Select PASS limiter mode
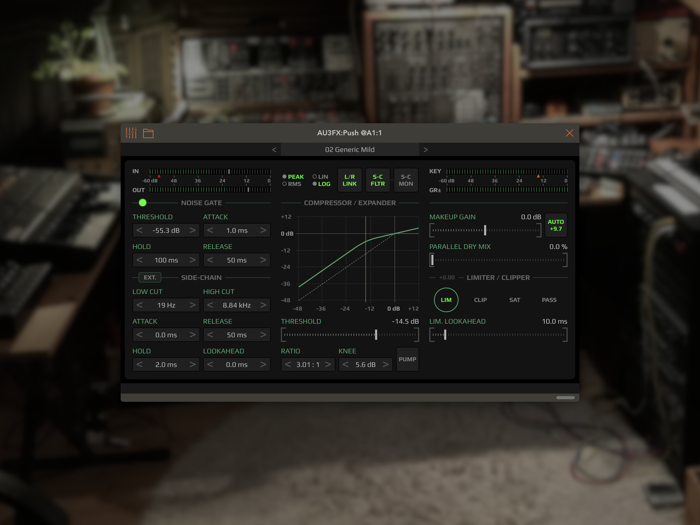The width and height of the screenshot is (700, 525). tap(549, 300)
